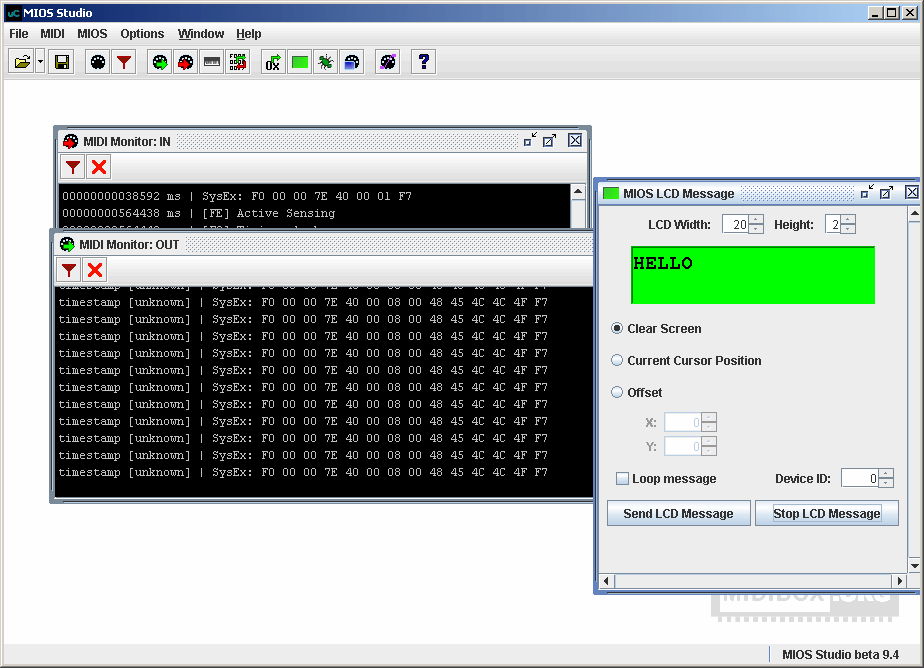Open the File menu

[19, 34]
